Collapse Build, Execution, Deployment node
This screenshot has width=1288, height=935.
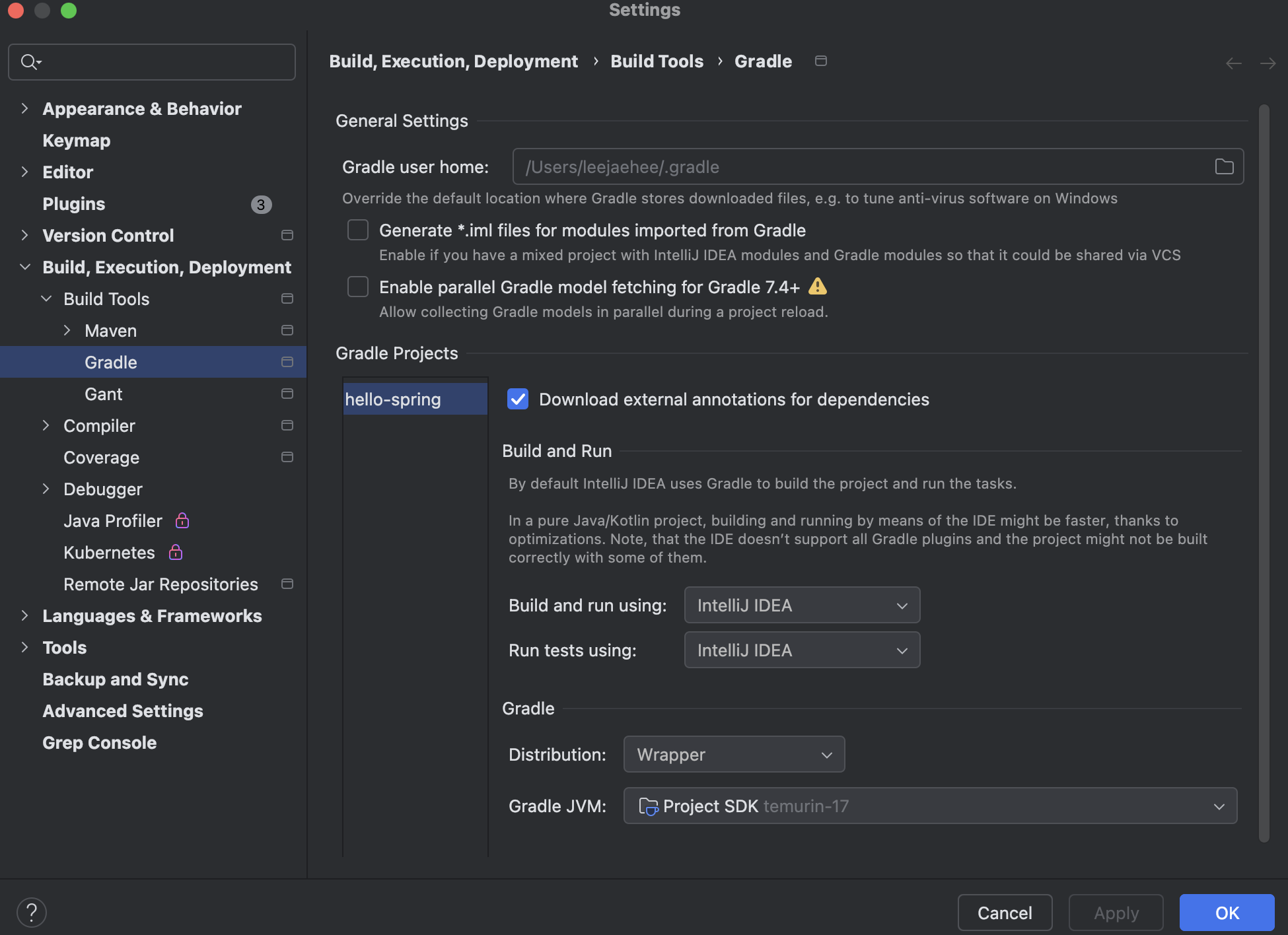pos(24,267)
